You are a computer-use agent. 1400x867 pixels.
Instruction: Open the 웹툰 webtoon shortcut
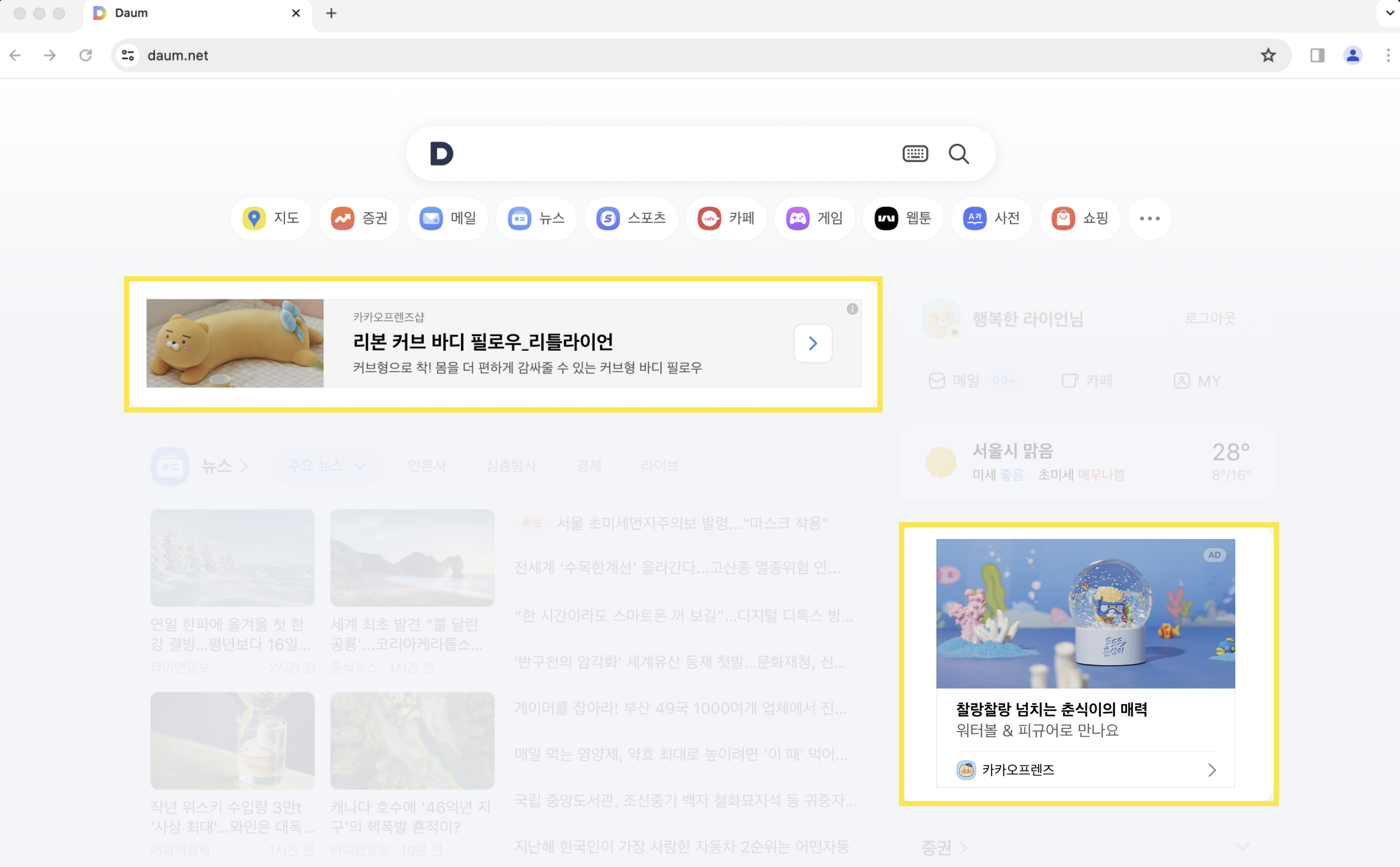[886, 219]
